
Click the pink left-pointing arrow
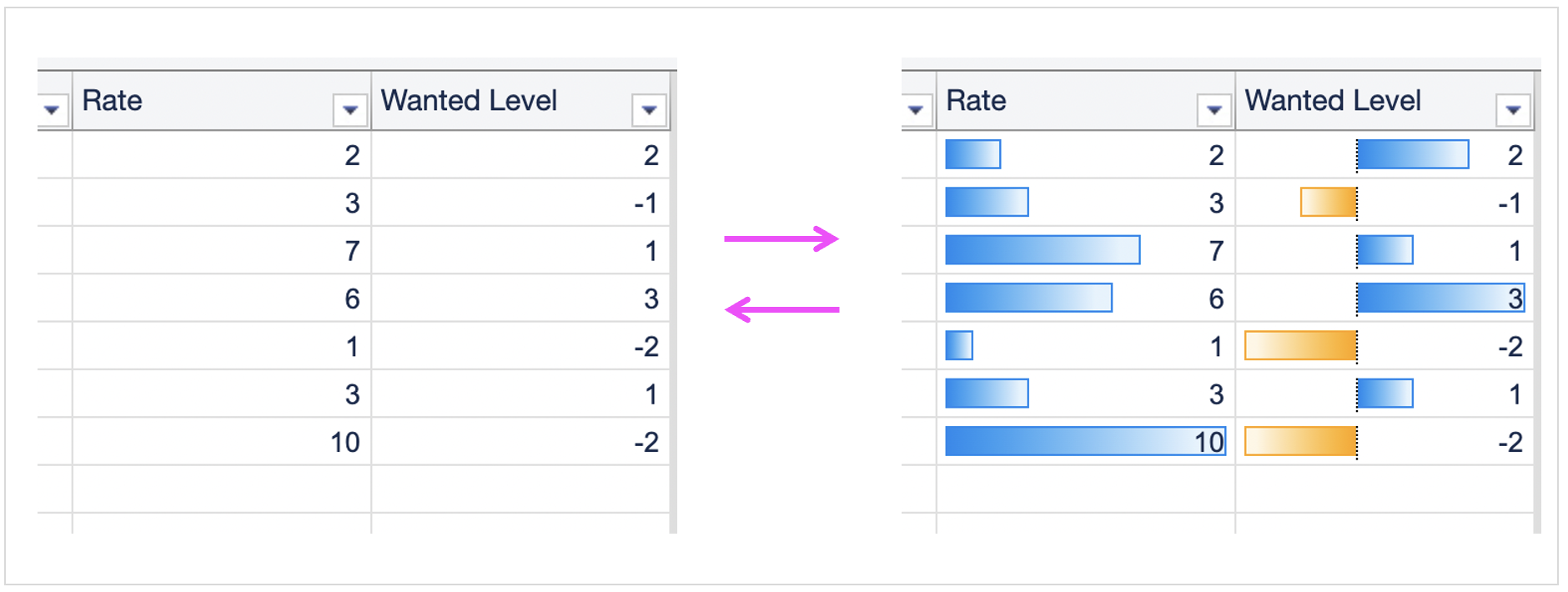click(x=781, y=310)
